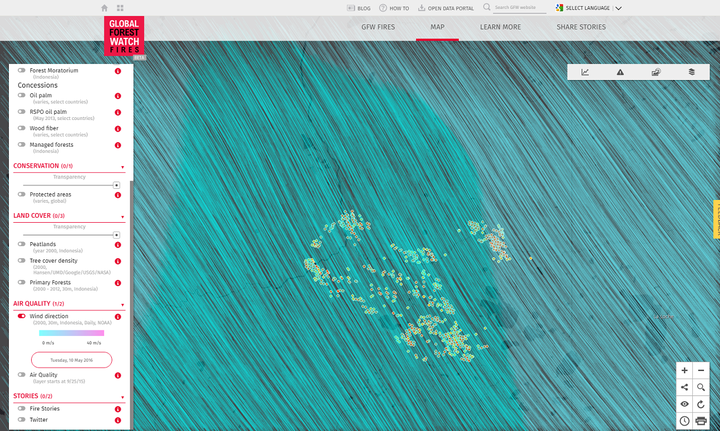Open the basemap layers stack icon
Screen dimensions: 720x431
pyautogui.click(x=692, y=72)
